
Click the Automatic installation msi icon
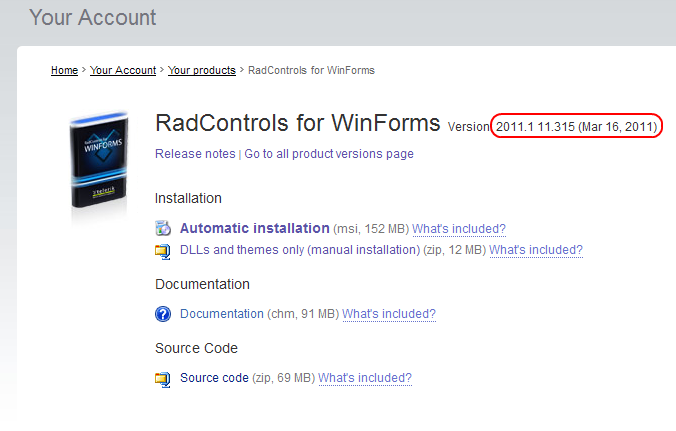(x=163, y=228)
